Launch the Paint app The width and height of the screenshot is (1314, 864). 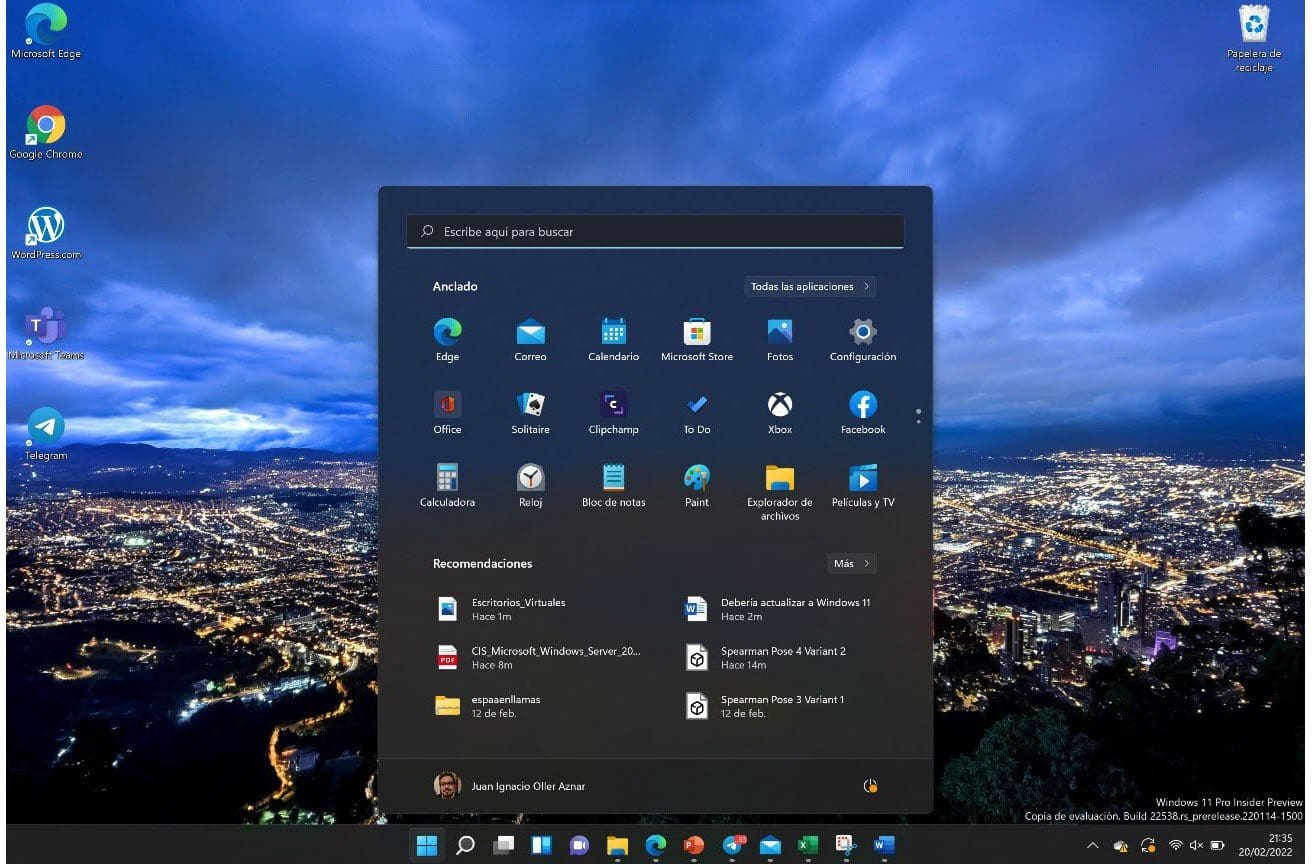click(697, 485)
